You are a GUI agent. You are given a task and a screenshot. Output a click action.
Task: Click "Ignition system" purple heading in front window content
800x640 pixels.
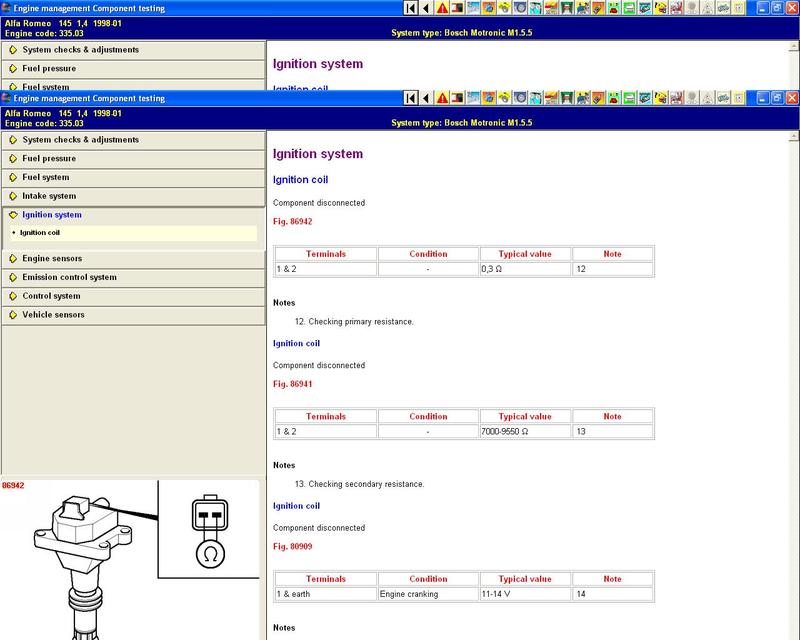point(318,154)
